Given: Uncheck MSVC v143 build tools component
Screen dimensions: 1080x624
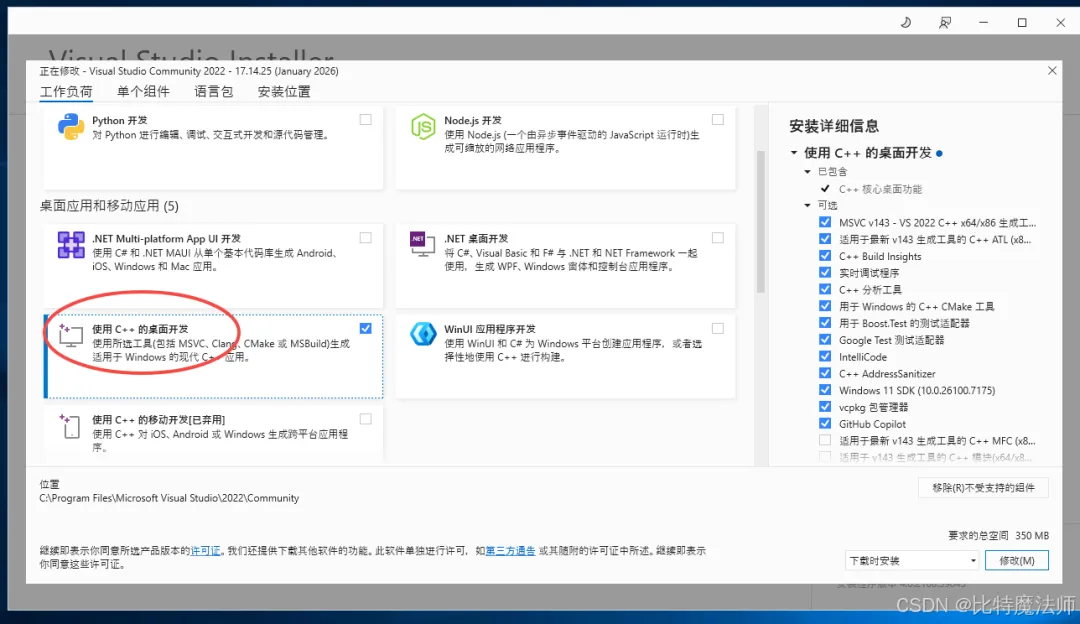Looking at the screenshot, I should click(x=824, y=222).
